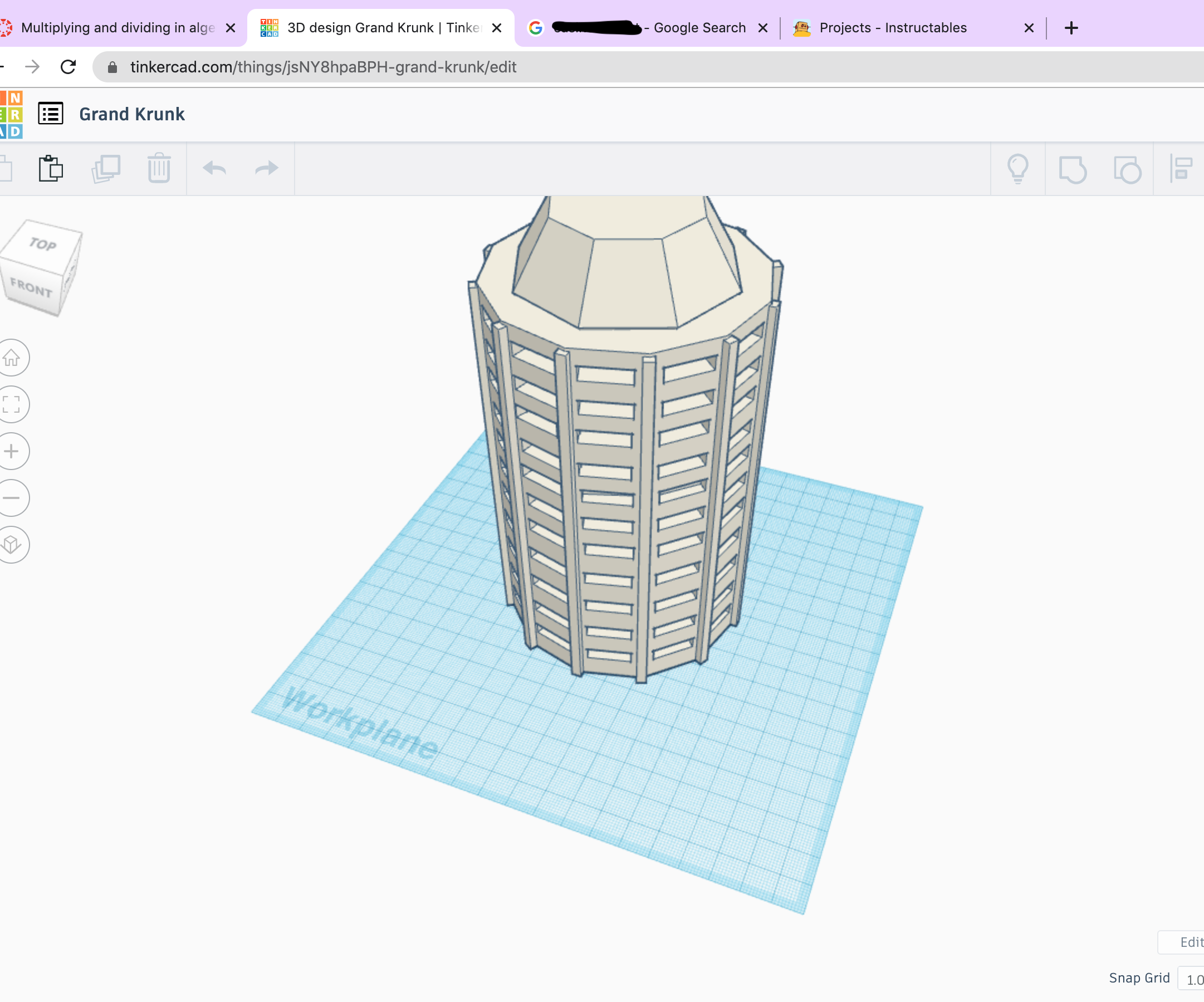Switch to Projects - Instructables tab
1204x1002 pixels.
892,27
